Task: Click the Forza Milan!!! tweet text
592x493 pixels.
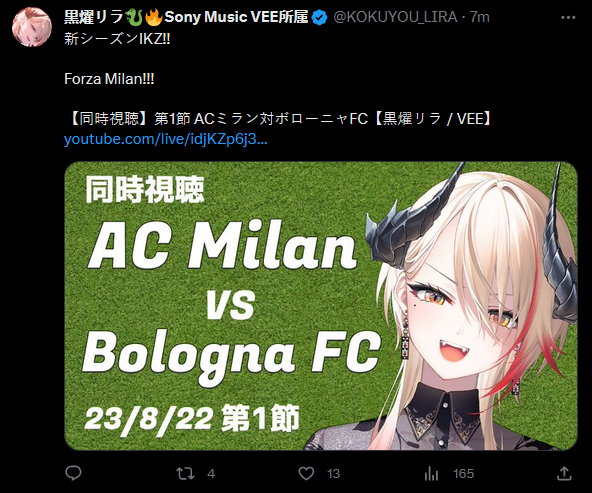Action: [x=109, y=79]
